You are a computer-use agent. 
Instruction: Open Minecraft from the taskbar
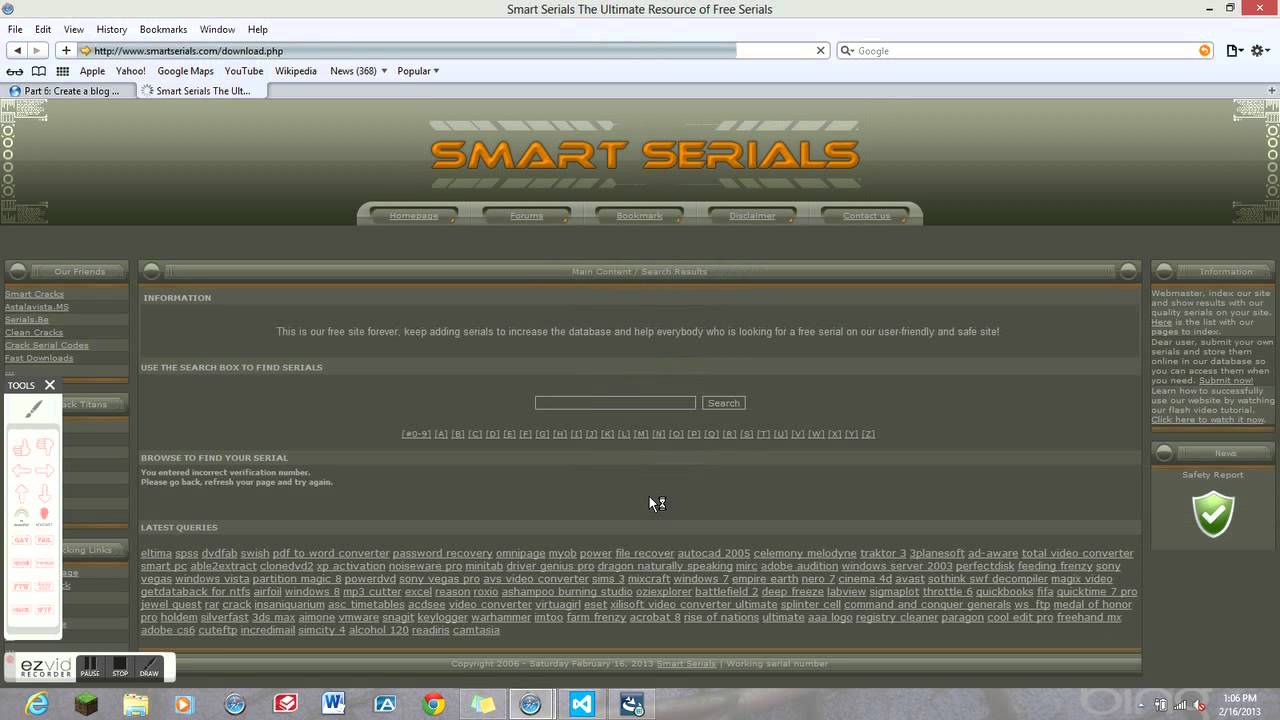[87, 704]
